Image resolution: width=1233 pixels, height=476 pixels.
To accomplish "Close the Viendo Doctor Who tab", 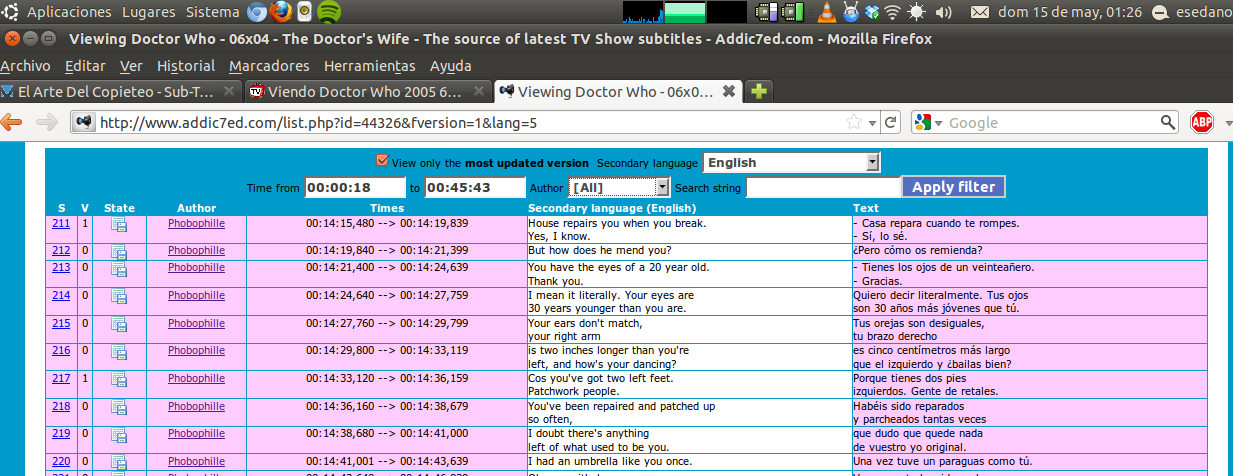I will [x=480, y=91].
